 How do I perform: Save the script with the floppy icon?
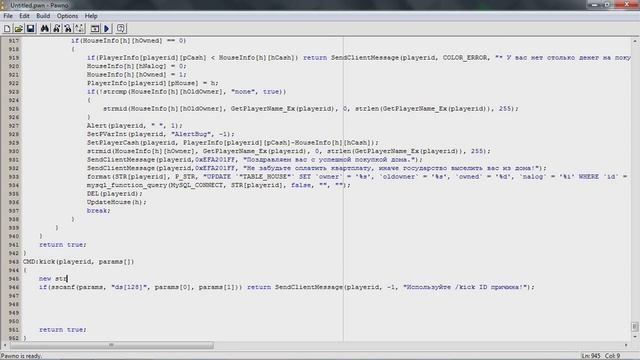click(x=30, y=29)
